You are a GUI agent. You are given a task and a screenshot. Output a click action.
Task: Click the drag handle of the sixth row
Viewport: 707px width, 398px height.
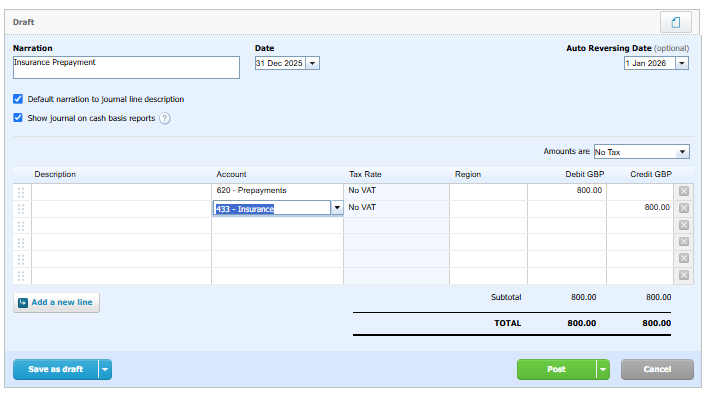(21, 276)
